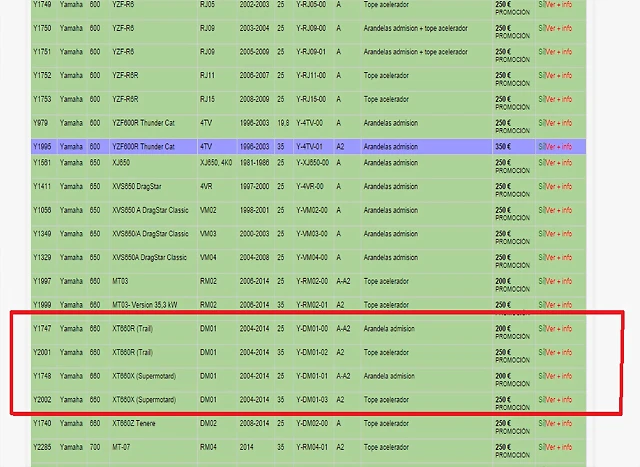View more info for row Y1056
Screen dimensions: 640x467
(x=559, y=210)
